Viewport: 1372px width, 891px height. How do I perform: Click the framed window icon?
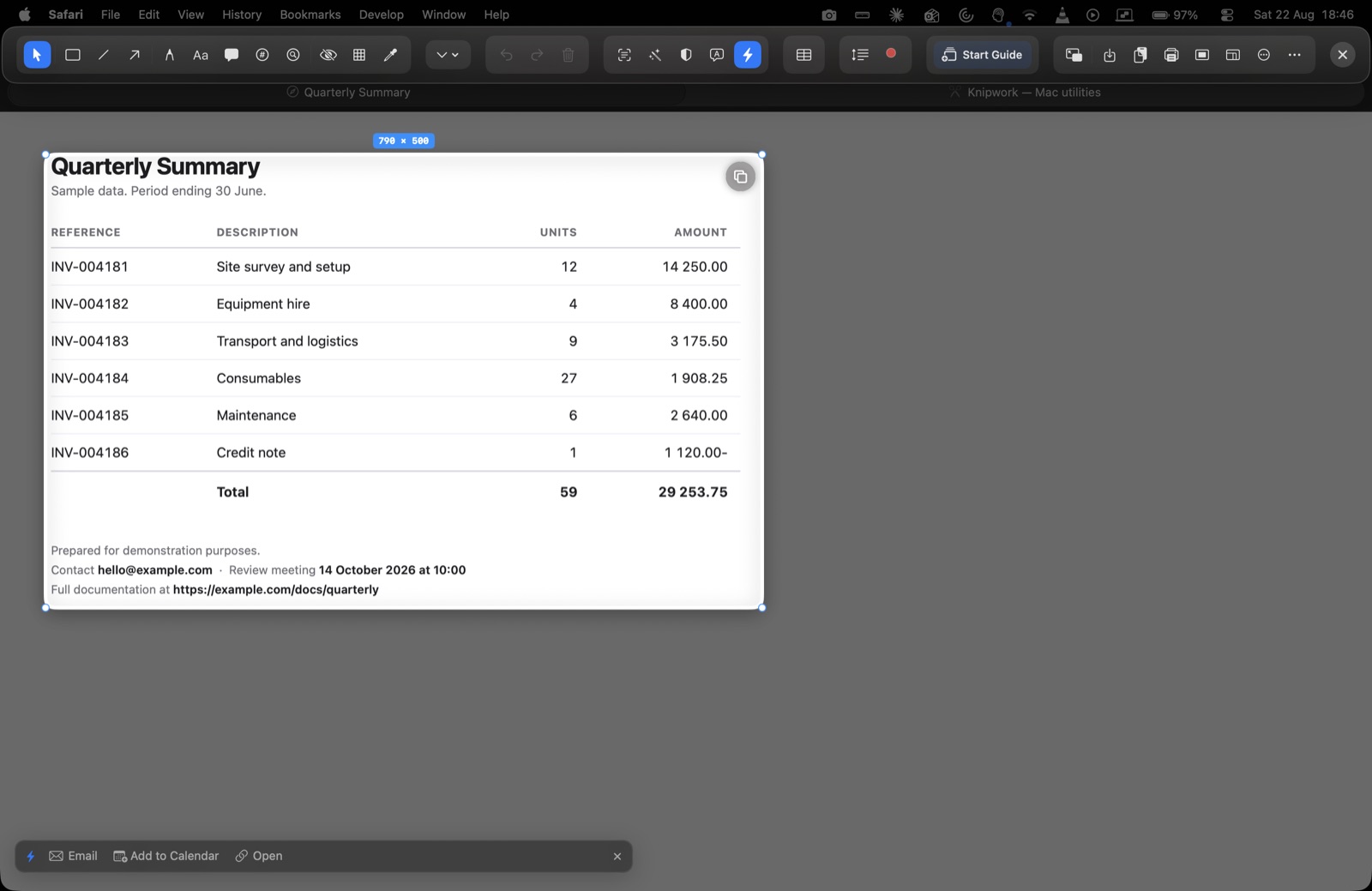(x=1202, y=55)
